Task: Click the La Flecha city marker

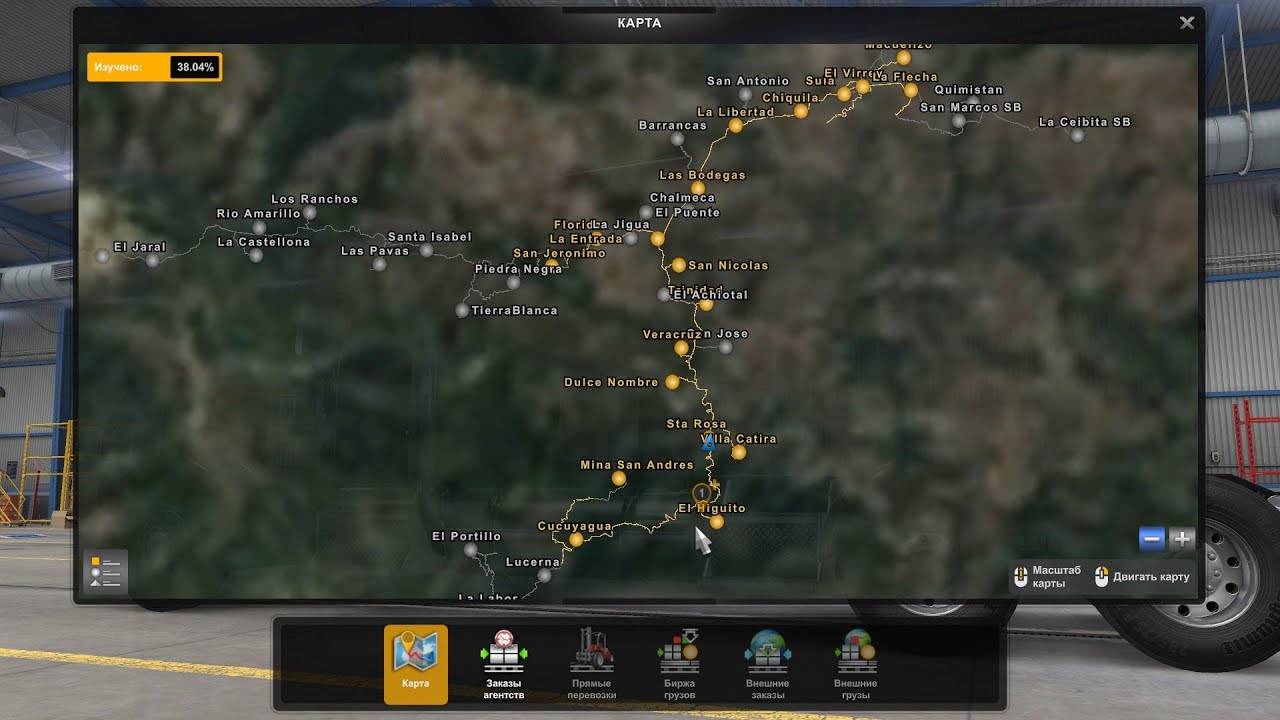Action: click(x=910, y=90)
